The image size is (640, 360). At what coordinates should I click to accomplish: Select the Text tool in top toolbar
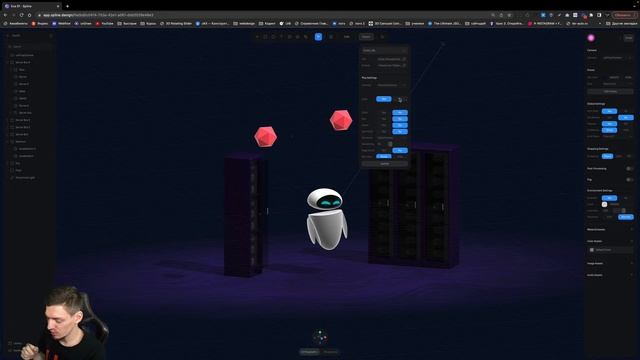281,37
